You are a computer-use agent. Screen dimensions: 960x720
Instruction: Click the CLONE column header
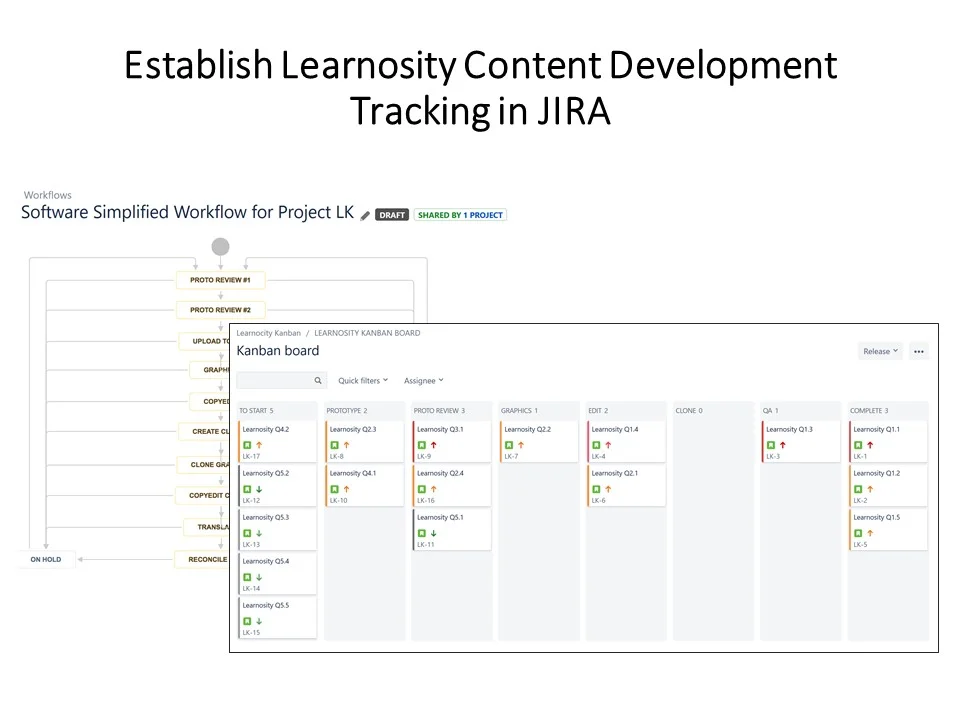click(689, 411)
